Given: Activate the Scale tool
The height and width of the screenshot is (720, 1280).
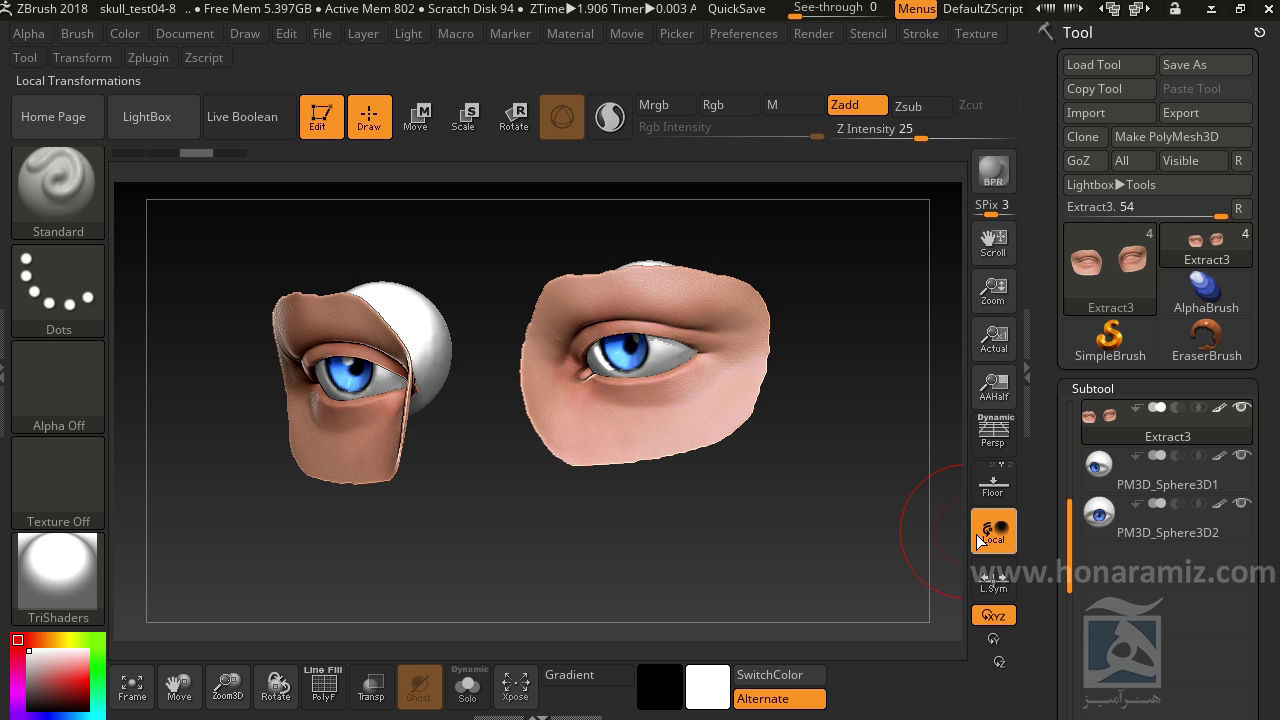Looking at the screenshot, I should coord(464,117).
